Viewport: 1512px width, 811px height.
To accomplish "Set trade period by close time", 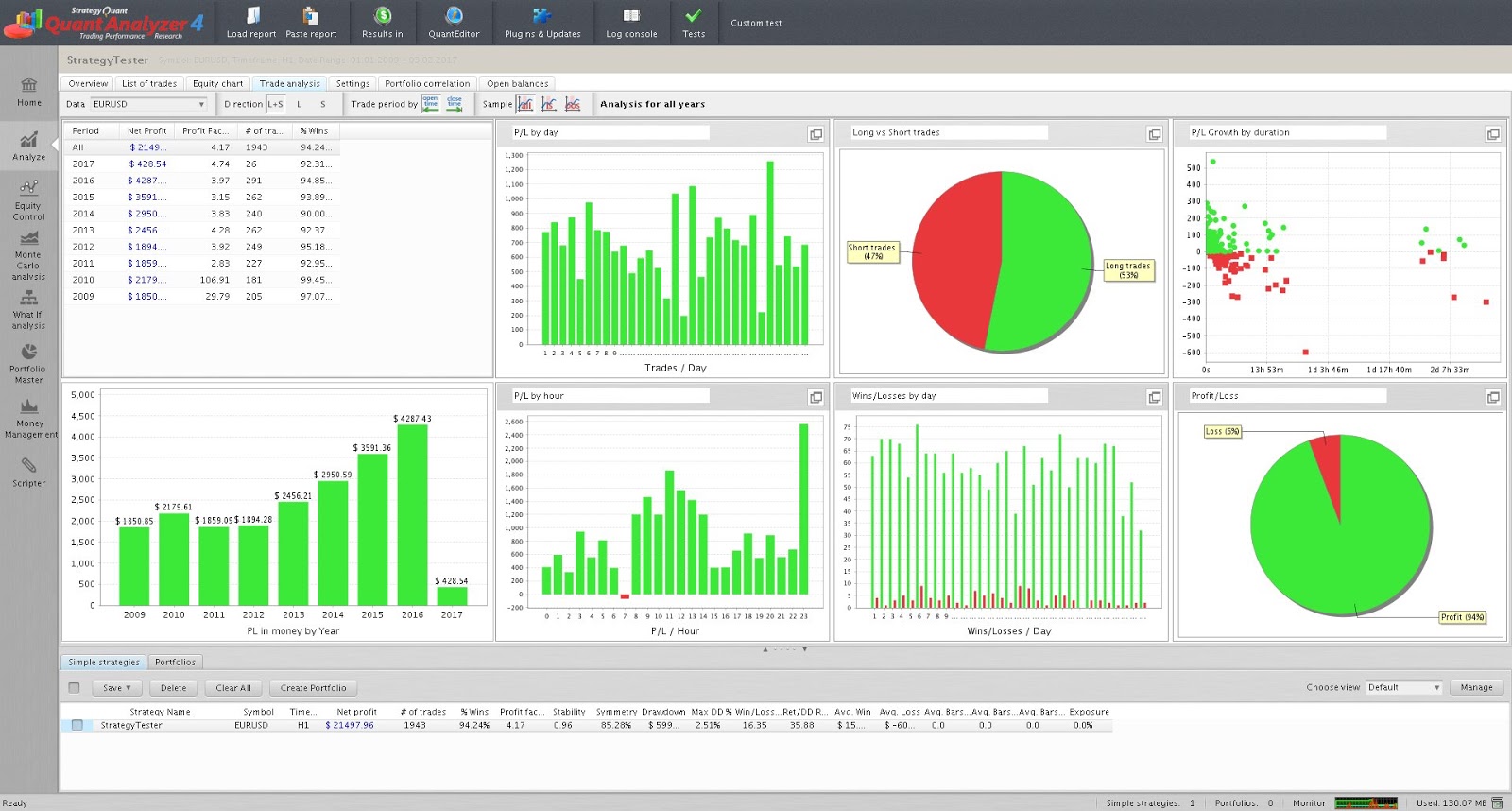I will click(x=455, y=104).
